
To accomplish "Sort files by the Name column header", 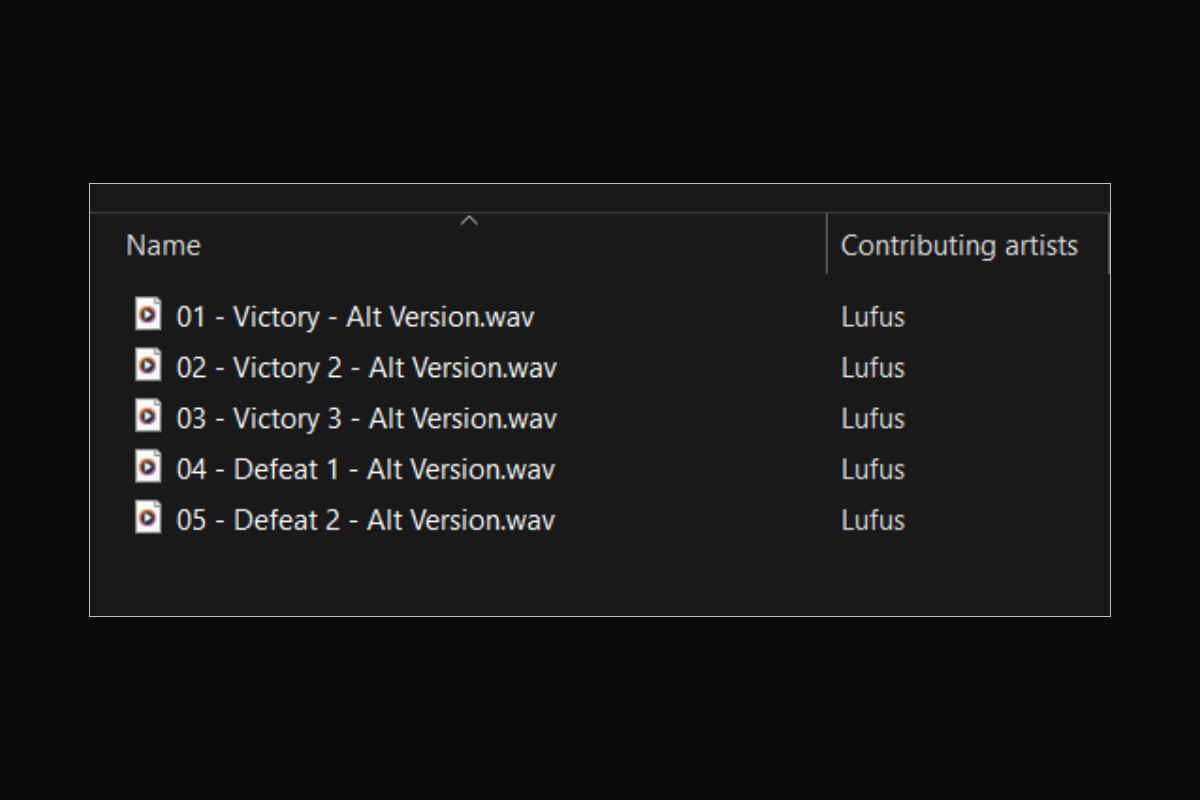I will (x=163, y=246).
